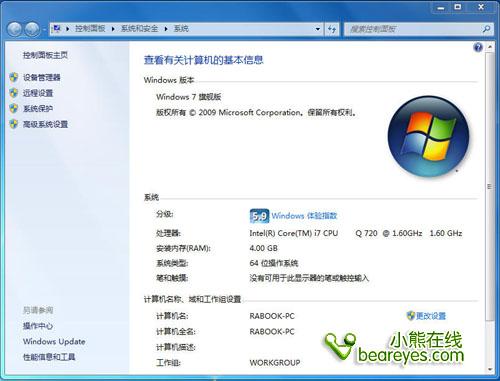Viewport: 500px width, 381px height.
Task: Open the 高级系统设置 link
Action: [45, 124]
